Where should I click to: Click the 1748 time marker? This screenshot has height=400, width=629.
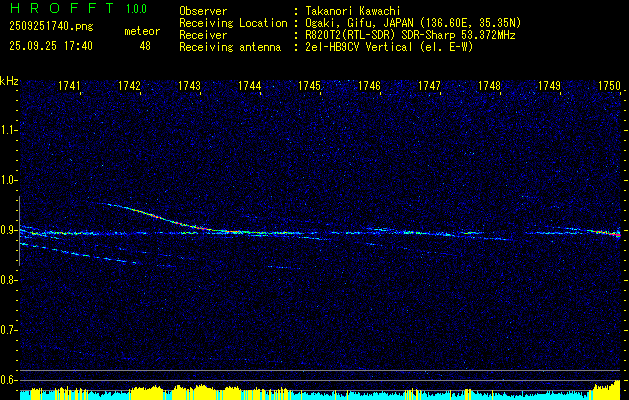490,86
